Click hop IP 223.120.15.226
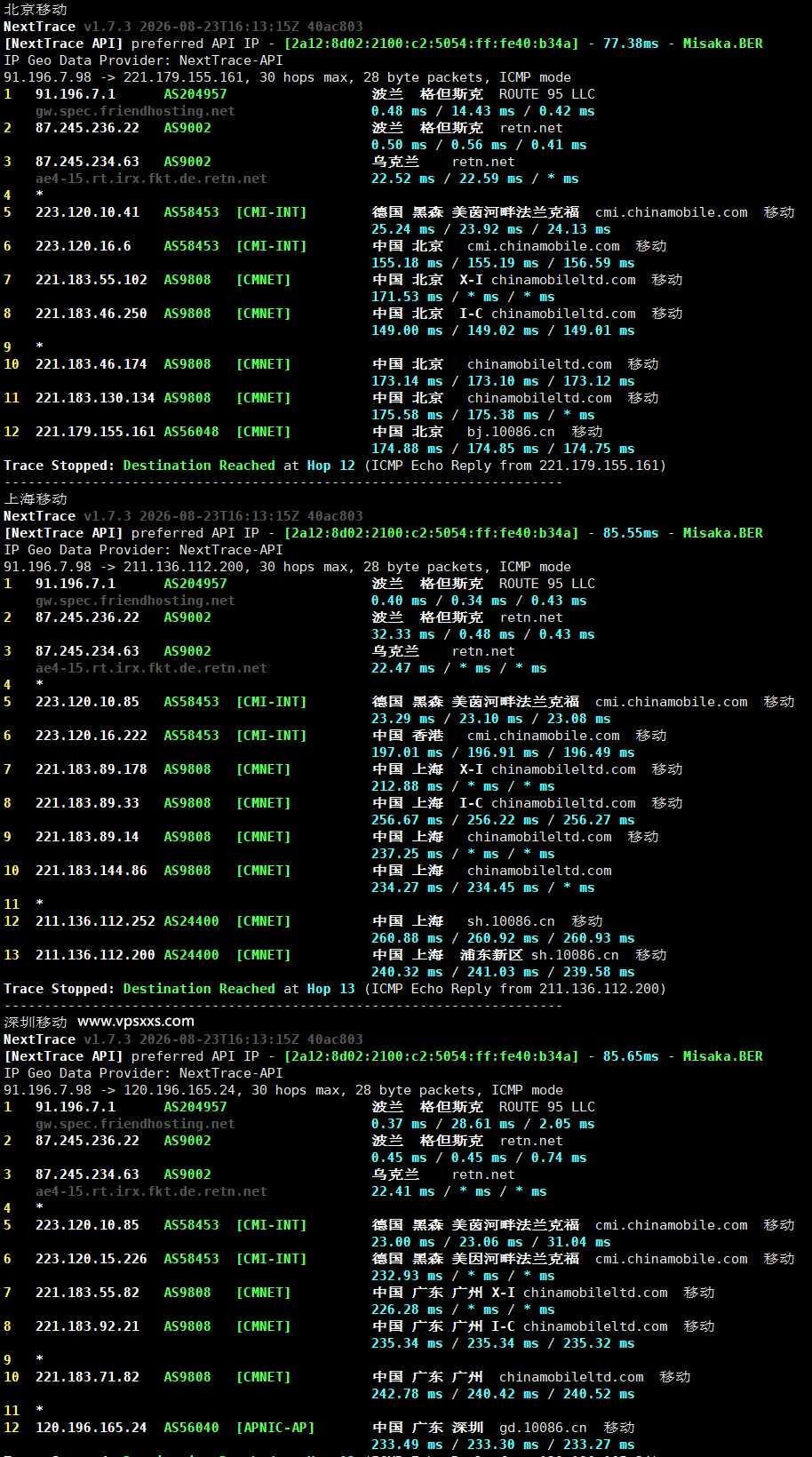 [x=92, y=1258]
